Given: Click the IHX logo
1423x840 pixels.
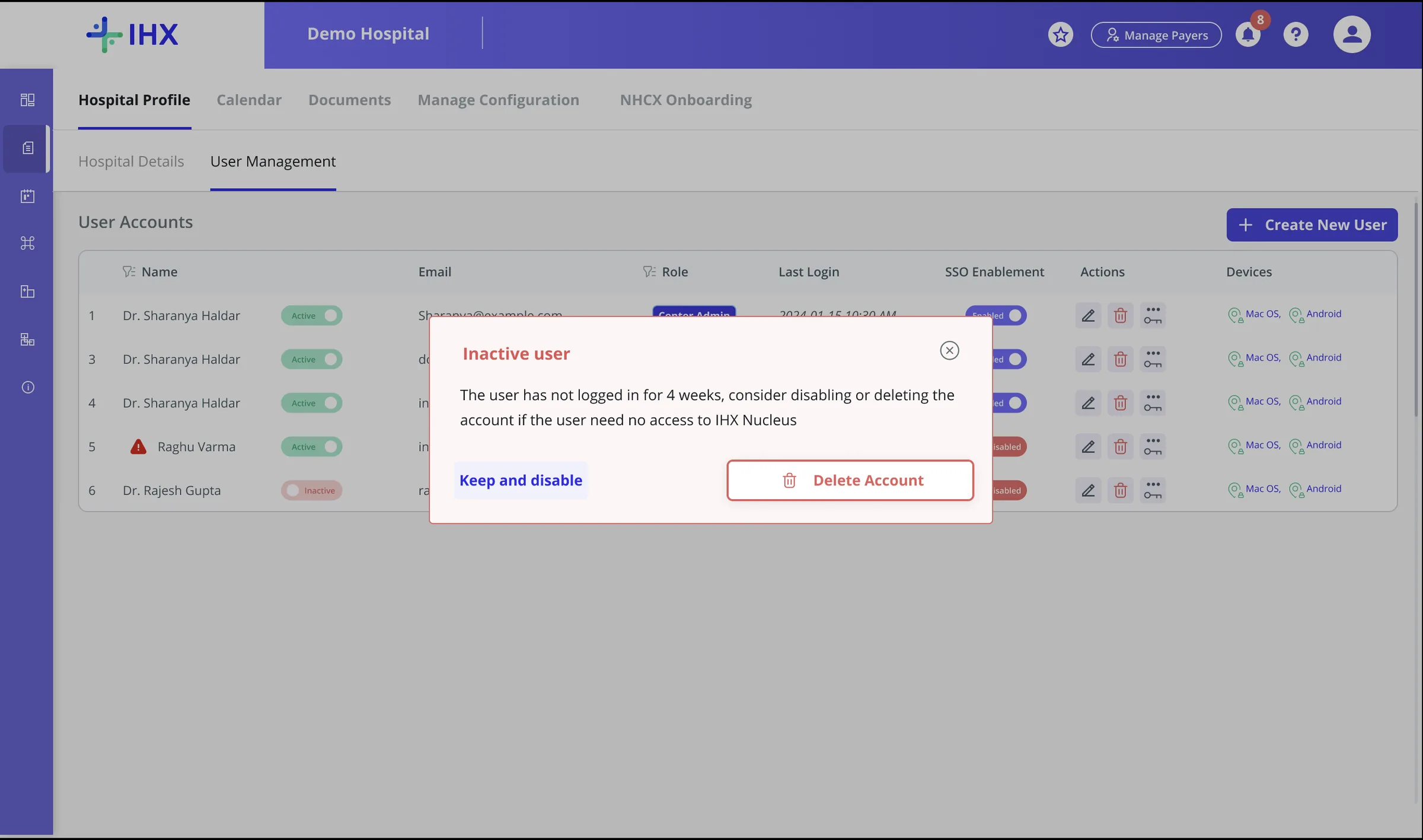Looking at the screenshot, I should click(132, 34).
